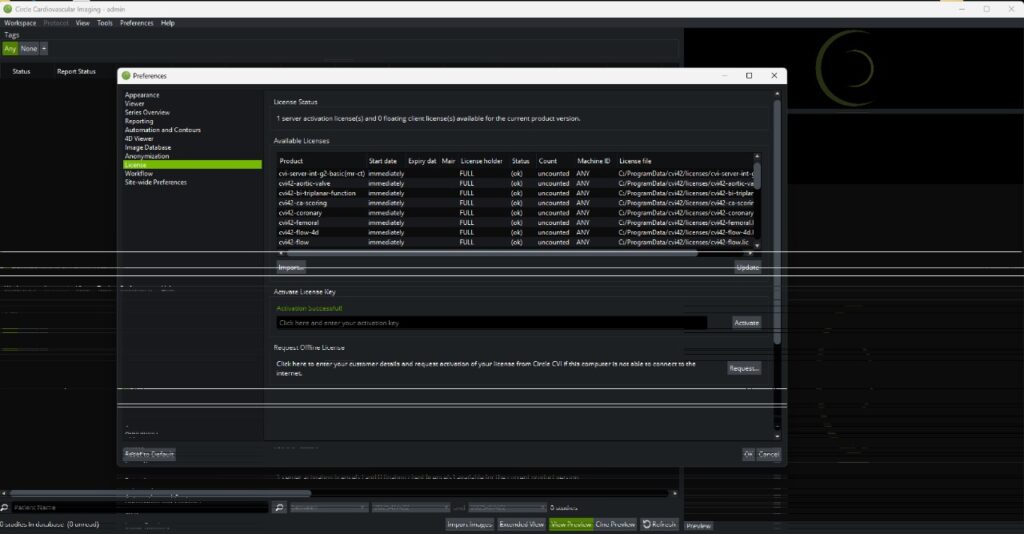
Task: Open the Workspace menu
Action: pyautogui.click(x=20, y=22)
